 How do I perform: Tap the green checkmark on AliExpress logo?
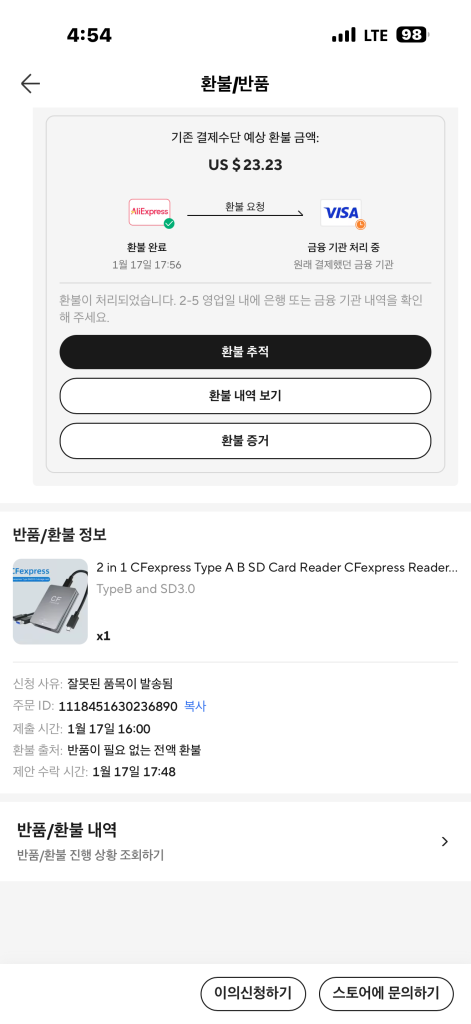[x=169, y=223]
